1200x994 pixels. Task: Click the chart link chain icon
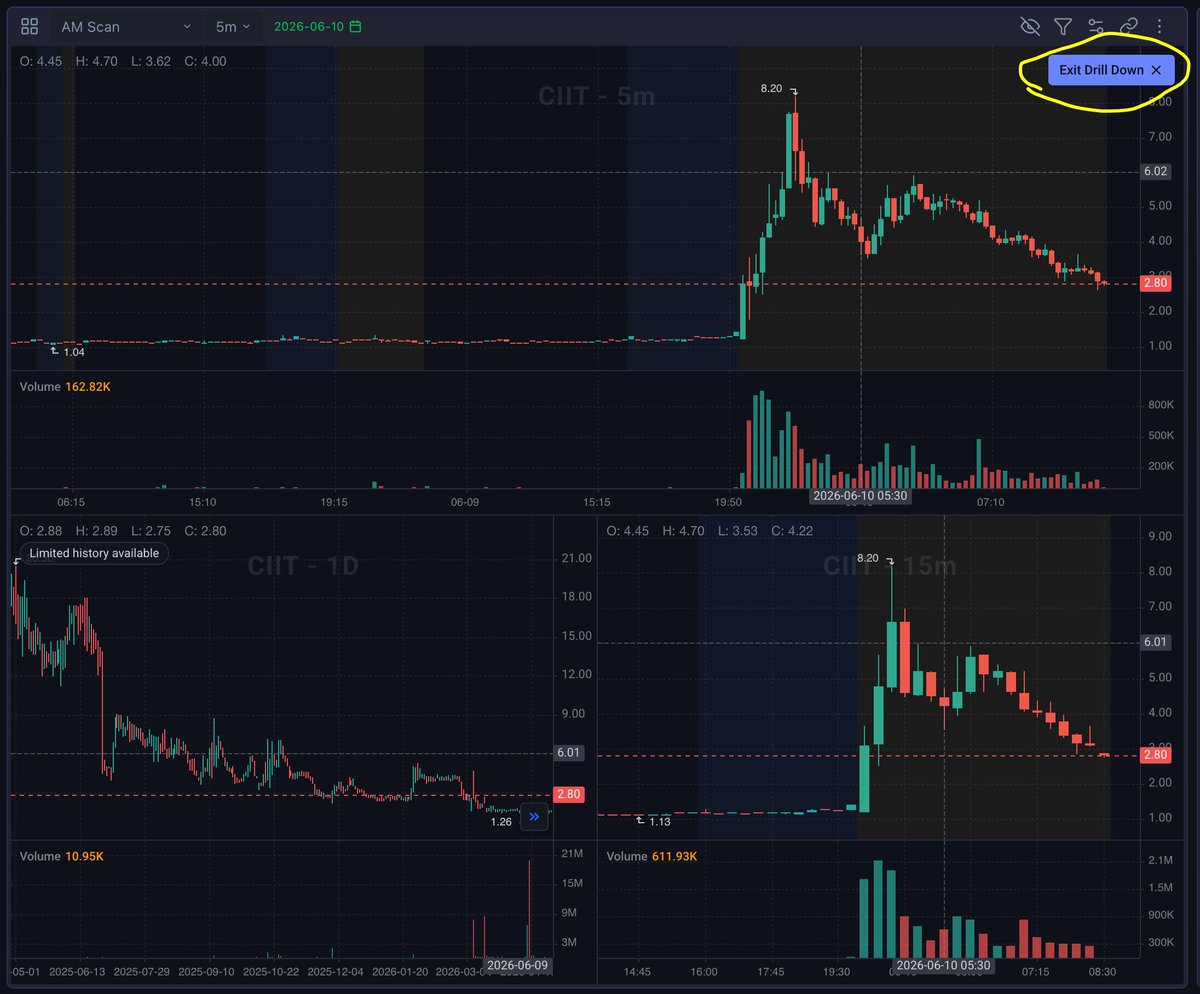(x=1128, y=26)
